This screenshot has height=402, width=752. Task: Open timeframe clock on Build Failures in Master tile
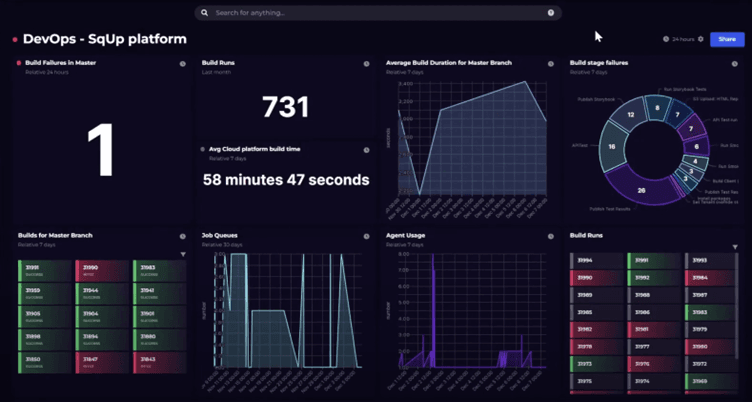click(183, 64)
